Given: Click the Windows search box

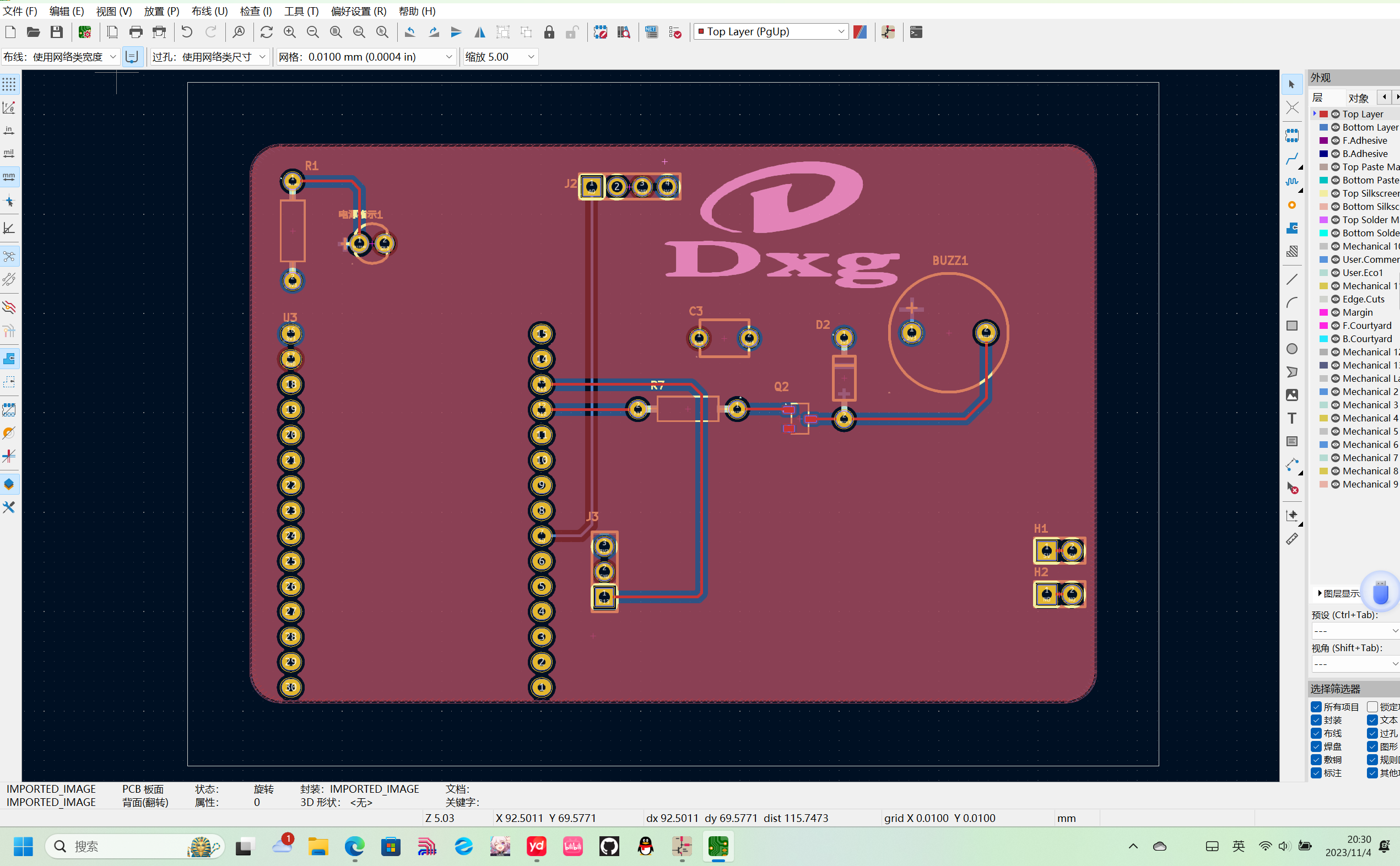Looking at the screenshot, I should click(x=134, y=846).
